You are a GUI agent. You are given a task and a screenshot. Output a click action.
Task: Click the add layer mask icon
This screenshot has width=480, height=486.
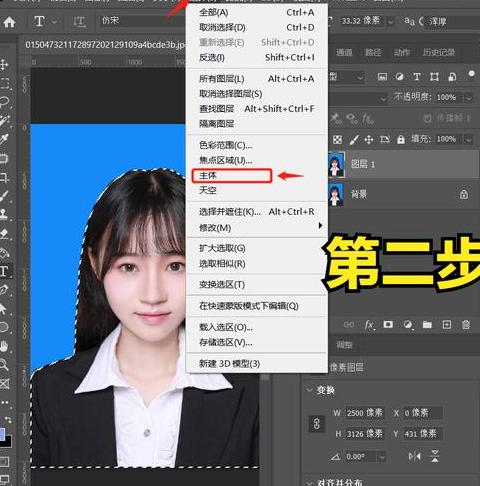388,324
